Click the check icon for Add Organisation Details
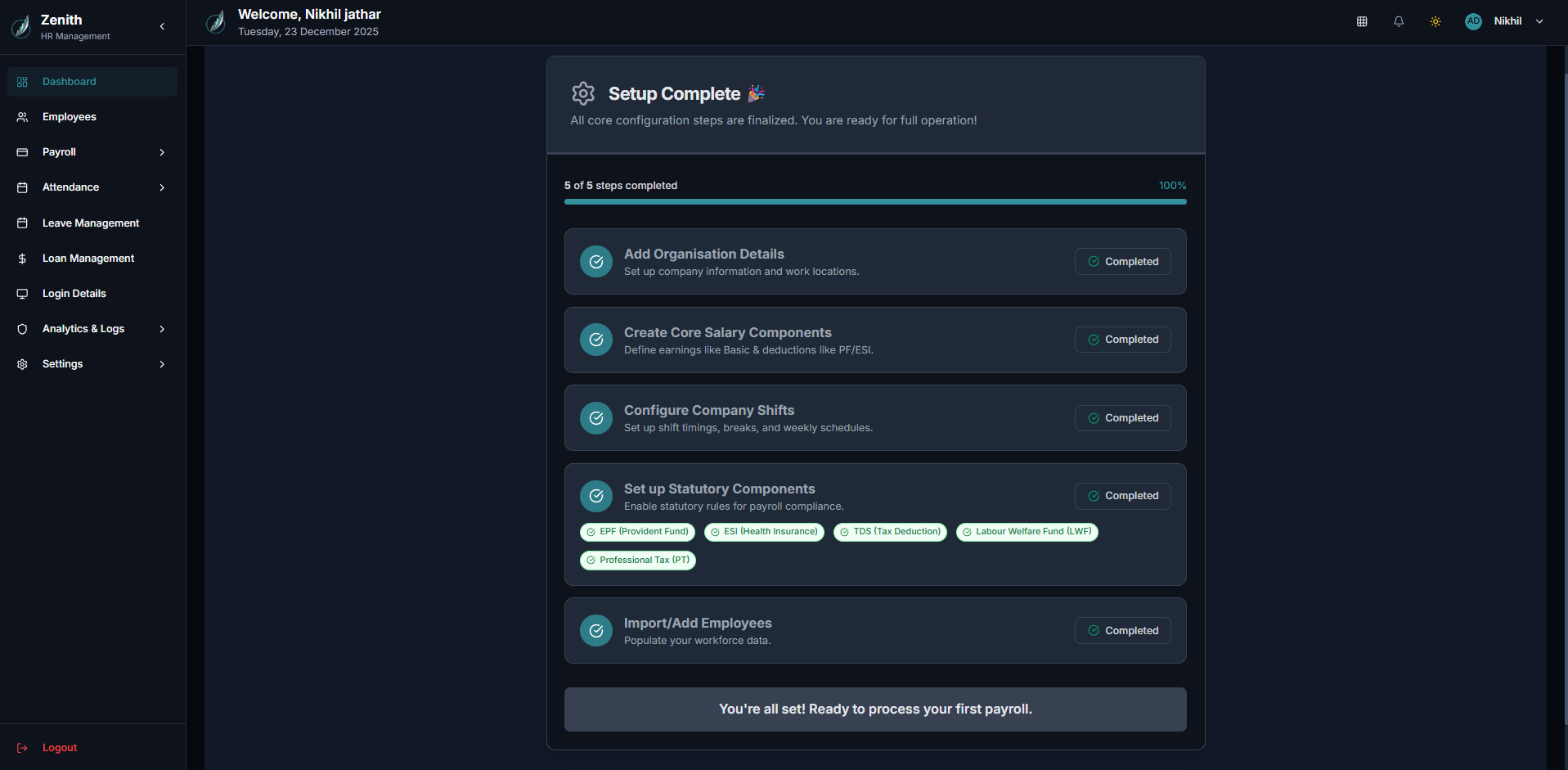Viewport: 1568px width, 770px height. coord(596,262)
